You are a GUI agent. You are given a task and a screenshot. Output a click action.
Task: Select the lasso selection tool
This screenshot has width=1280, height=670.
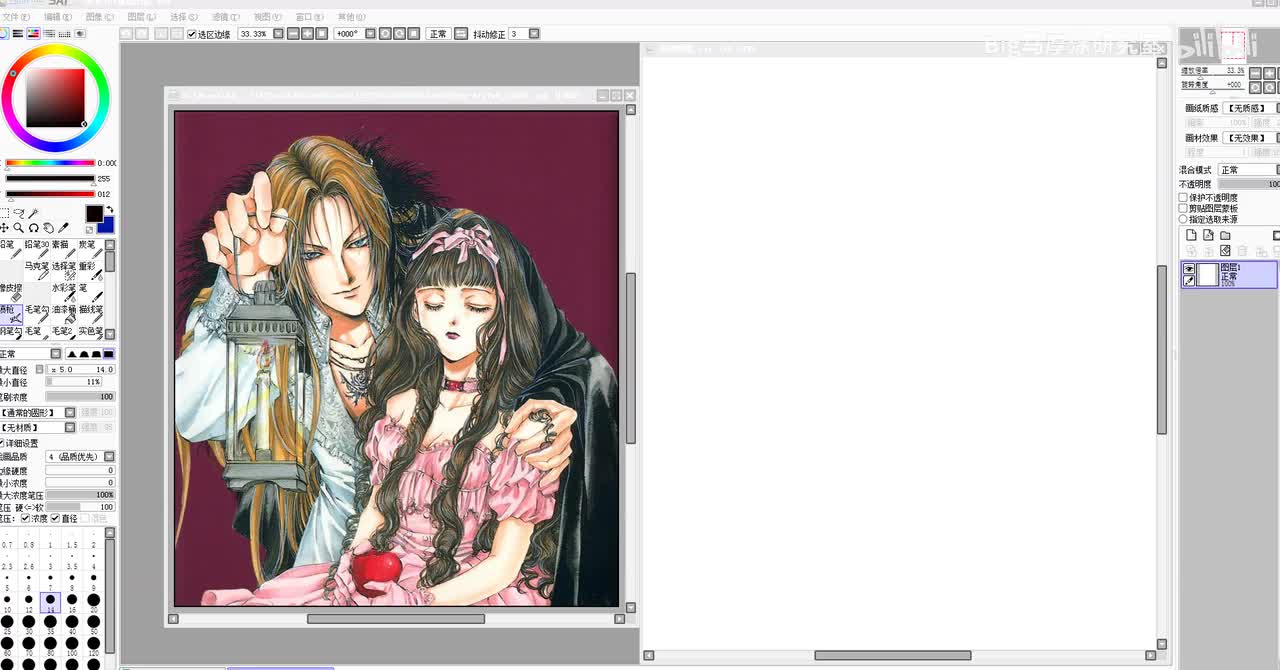pos(19,213)
